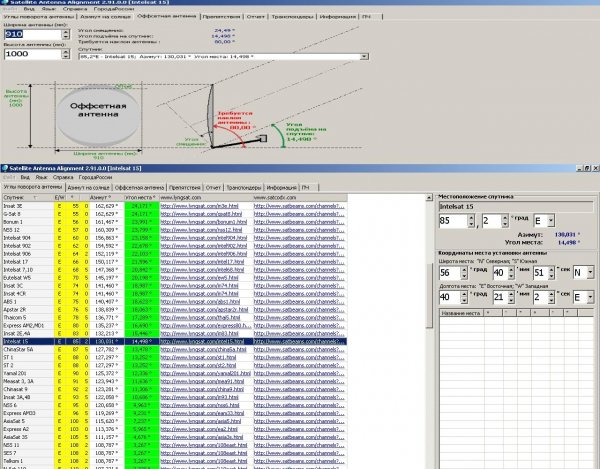This screenshot has height=469, width=600.
Task: Restore the lower Satellite Antenna Alignment window
Action: tap(587, 168)
